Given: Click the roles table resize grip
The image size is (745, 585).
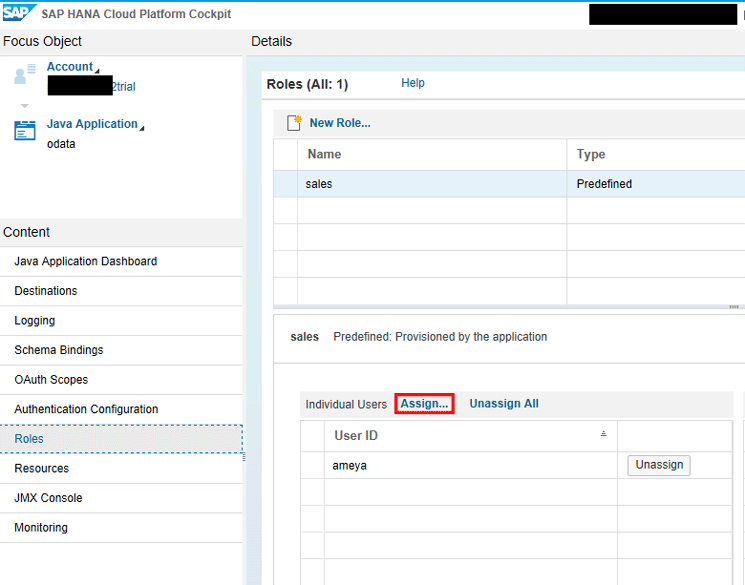Looking at the screenshot, I should tap(734, 307).
